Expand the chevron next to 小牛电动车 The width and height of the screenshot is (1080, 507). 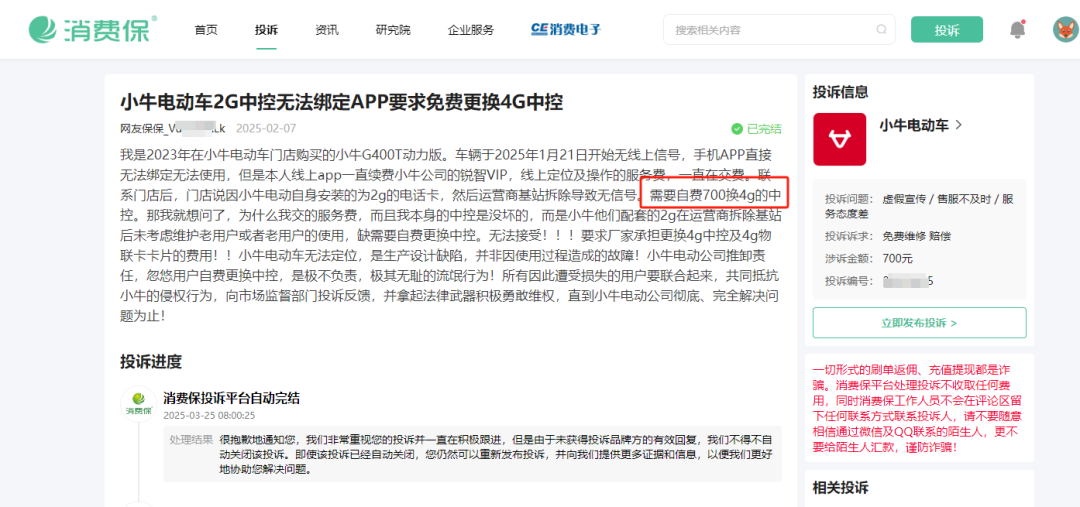(959, 125)
